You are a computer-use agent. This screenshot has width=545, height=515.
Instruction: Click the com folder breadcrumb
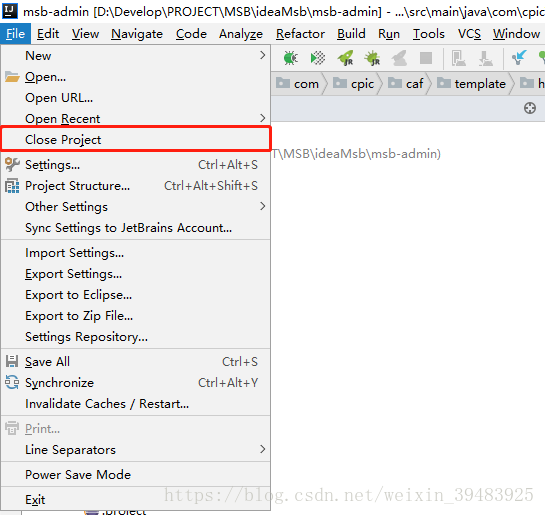(298, 83)
